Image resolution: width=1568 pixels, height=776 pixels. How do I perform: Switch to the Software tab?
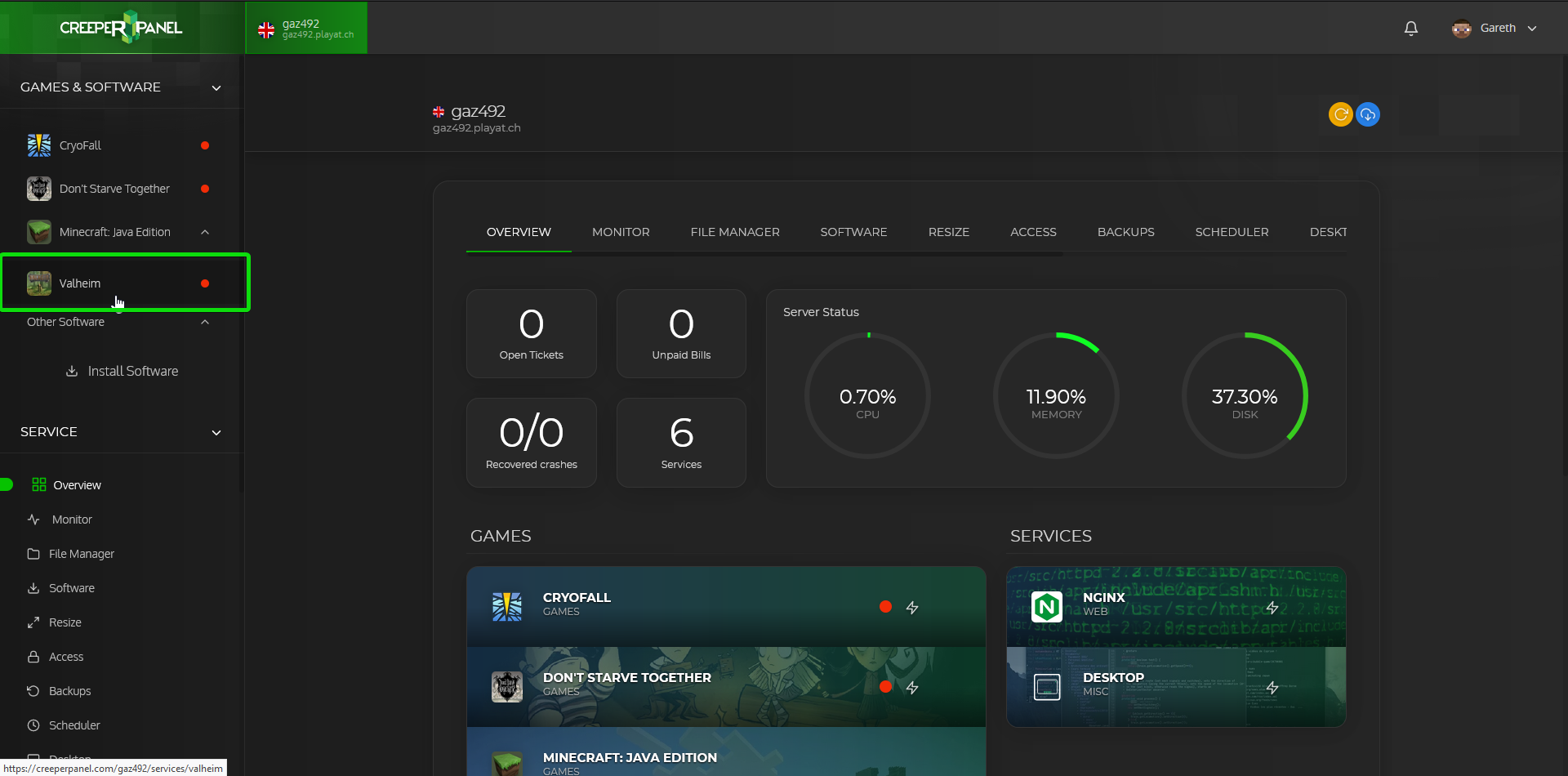pyautogui.click(x=853, y=232)
